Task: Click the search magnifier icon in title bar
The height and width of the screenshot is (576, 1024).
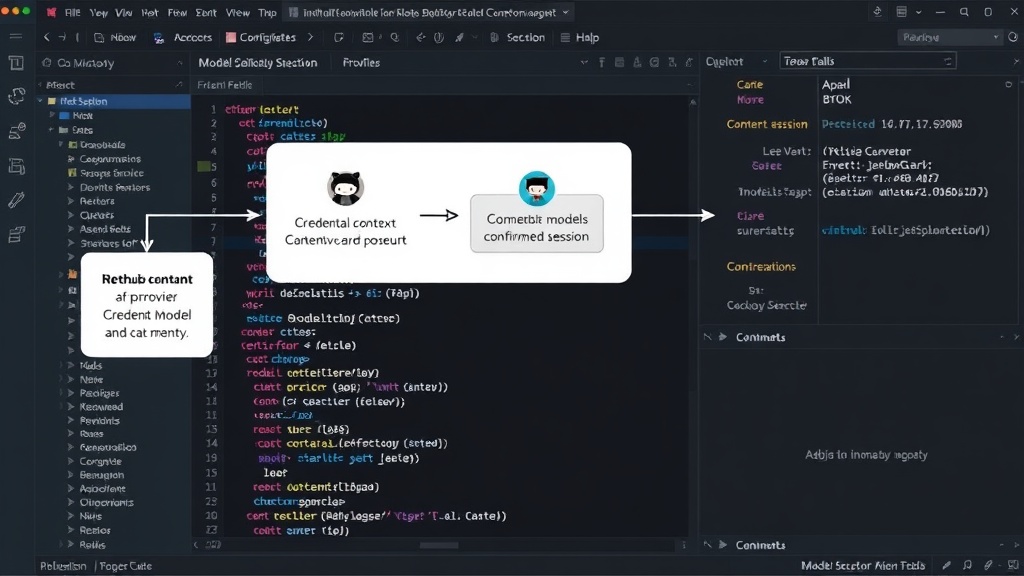Action: click(x=964, y=12)
